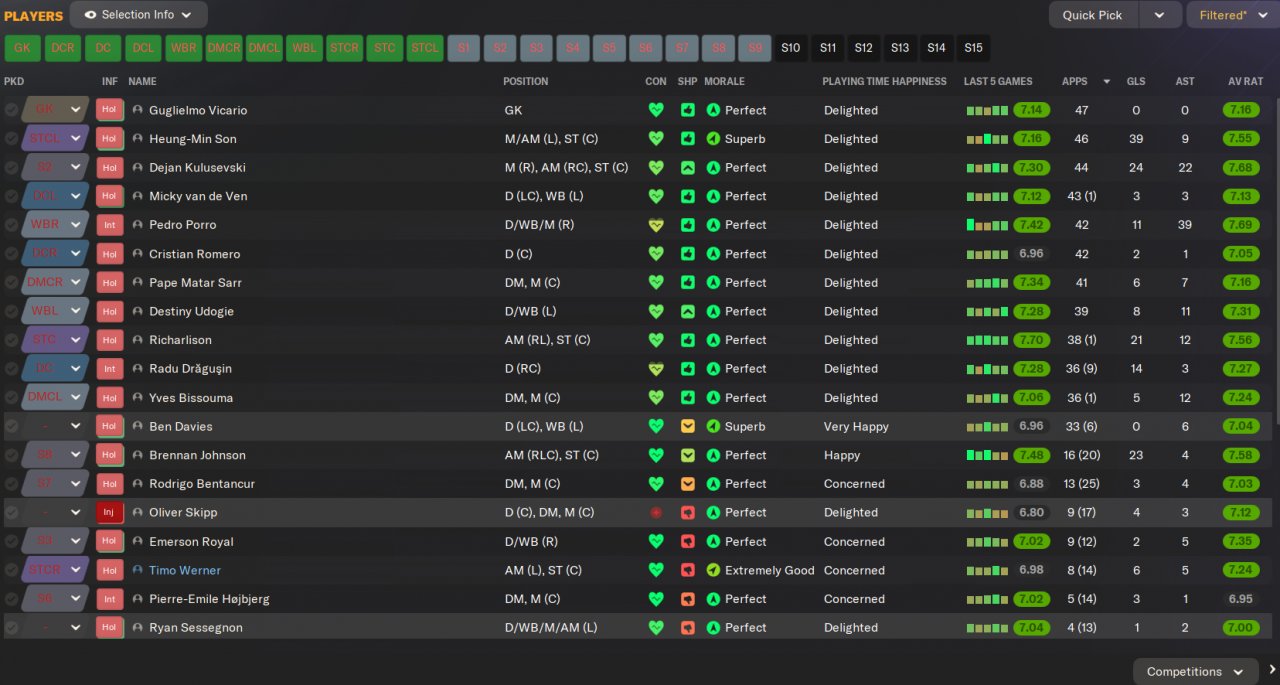The width and height of the screenshot is (1280, 685).
Task: Click the profile icon beside Richarlison
Action: [138, 340]
